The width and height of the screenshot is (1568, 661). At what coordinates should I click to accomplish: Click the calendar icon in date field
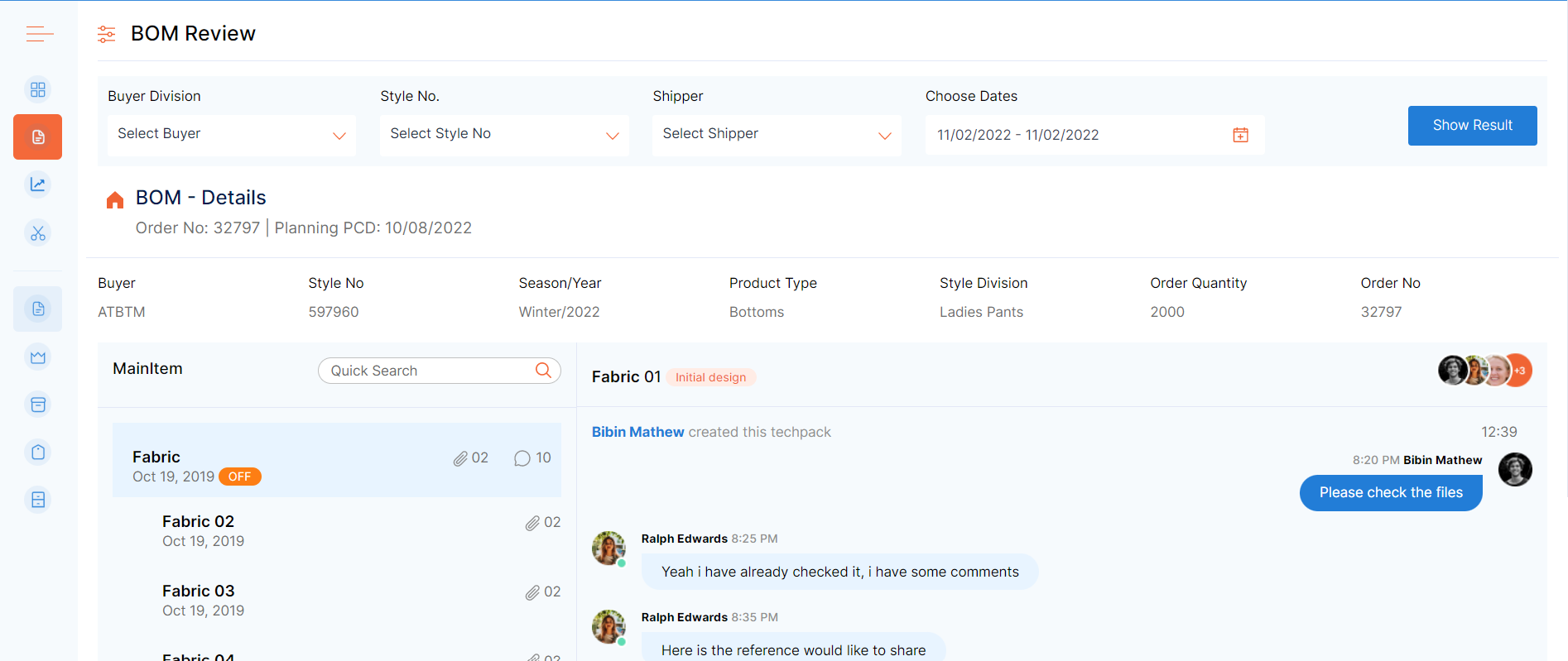(x=1240, y=135)
